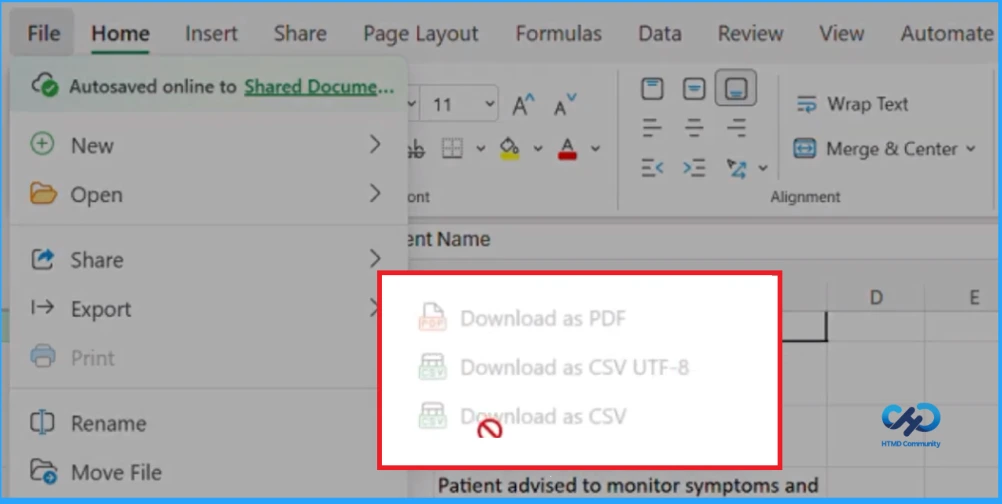This screenshot has height=504, width=1002.
Task: Open the View tab
Action: pos(842,33)
